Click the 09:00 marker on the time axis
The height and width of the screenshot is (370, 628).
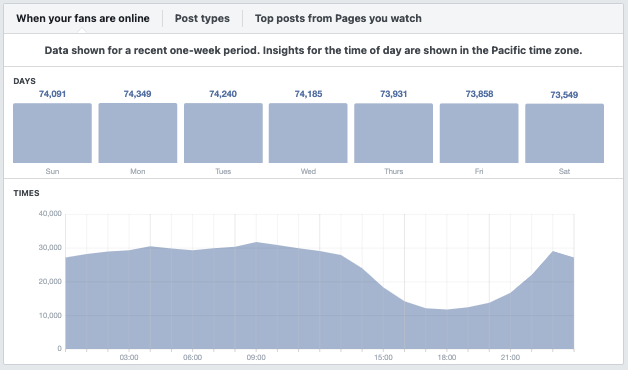click(256, 357)
